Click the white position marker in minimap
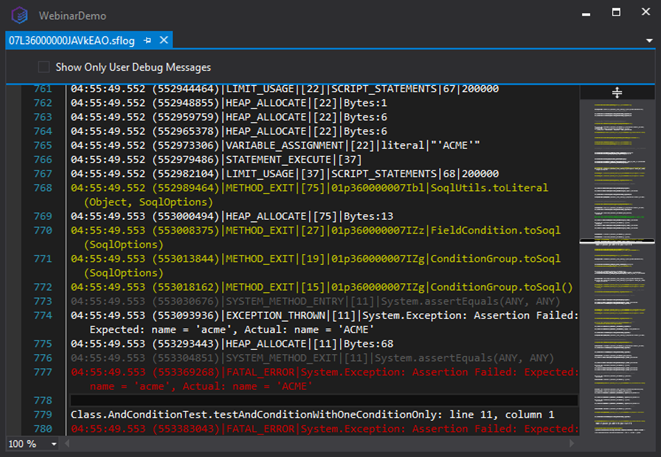This screenshot has width=661, height=458. (617, 242)
